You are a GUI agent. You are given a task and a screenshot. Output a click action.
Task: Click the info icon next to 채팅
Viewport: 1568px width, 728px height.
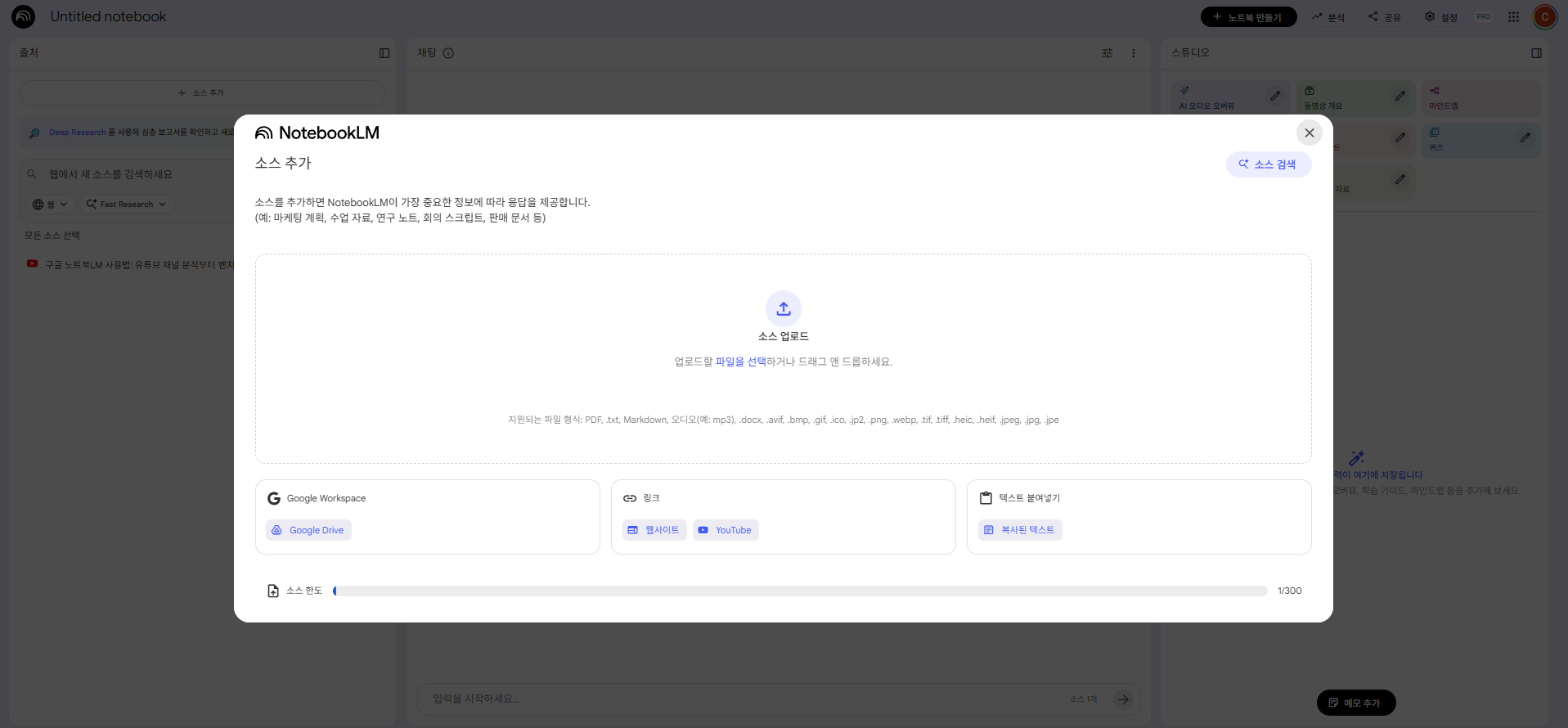pos(448,53)
